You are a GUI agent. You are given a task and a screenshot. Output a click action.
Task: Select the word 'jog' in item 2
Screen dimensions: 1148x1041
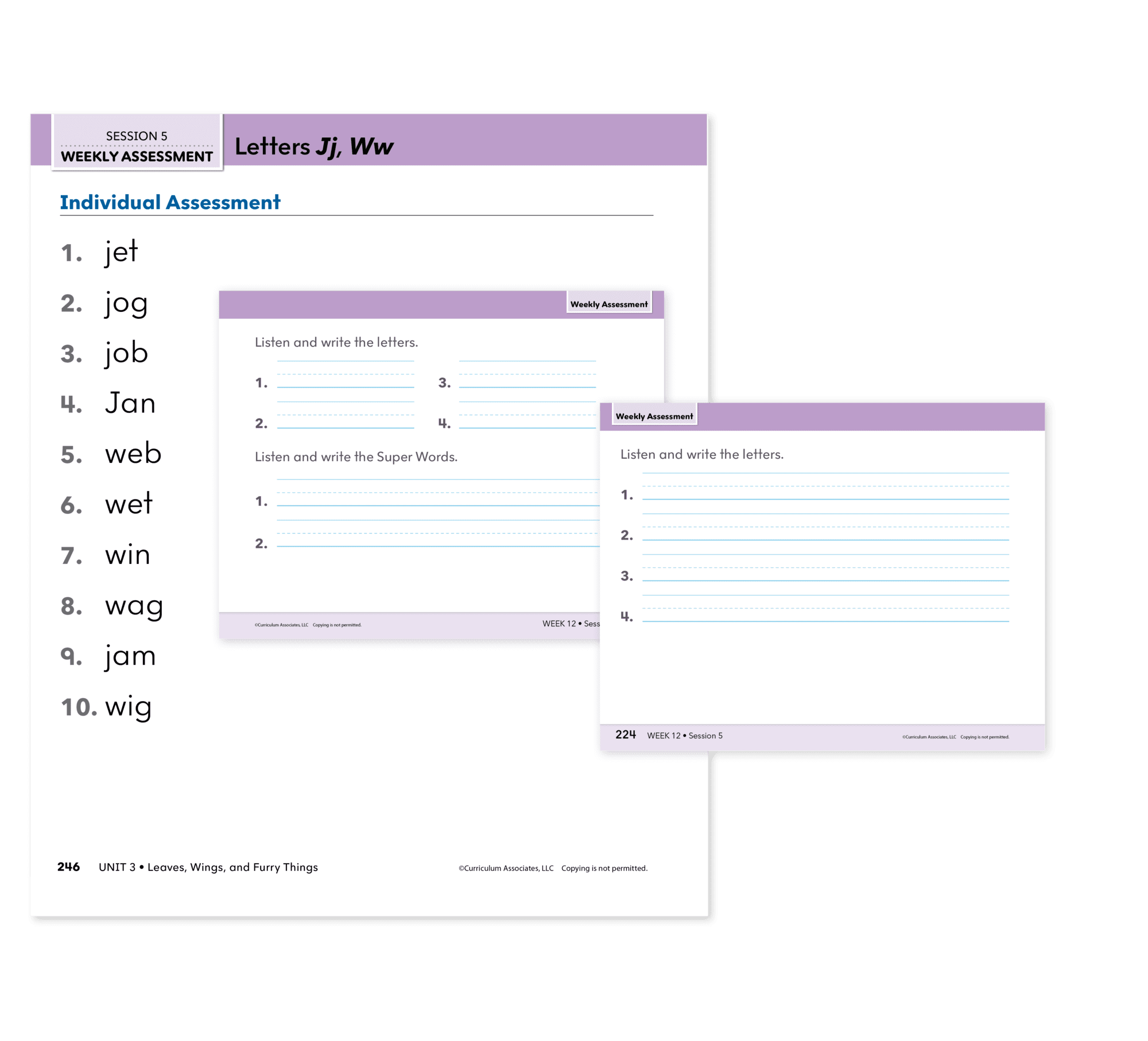coord(126,303)
